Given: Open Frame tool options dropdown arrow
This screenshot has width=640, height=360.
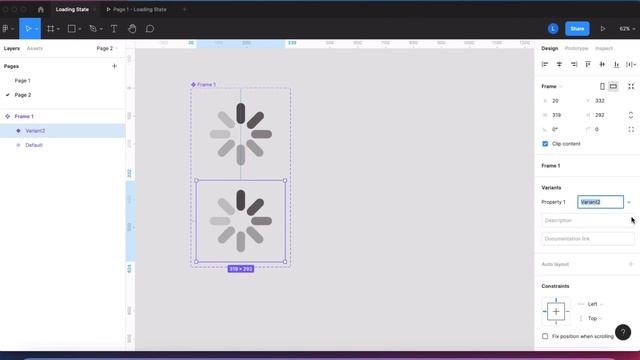Looking at the screenshot, I should (x=58, y=29).
